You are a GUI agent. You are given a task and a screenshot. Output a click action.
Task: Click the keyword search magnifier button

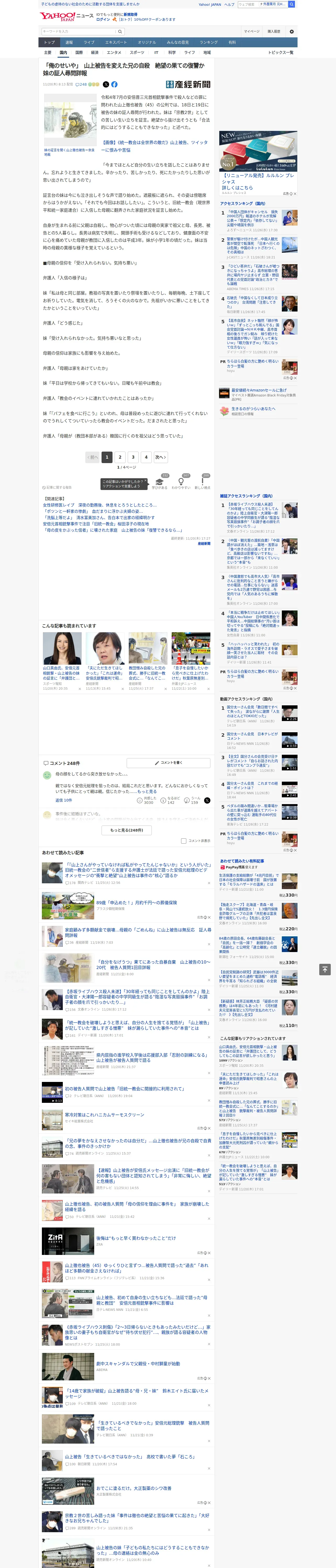pos(120,32)
